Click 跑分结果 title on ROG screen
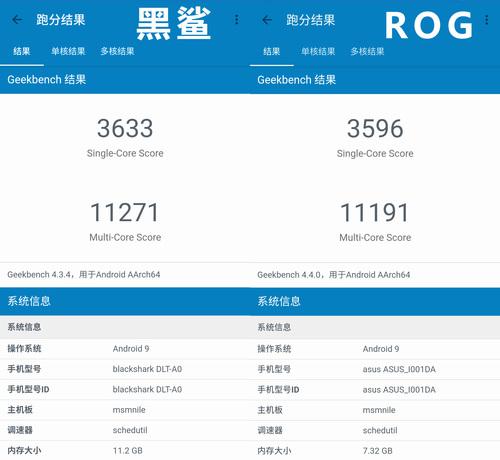500x460 pixels. (311, 20)
